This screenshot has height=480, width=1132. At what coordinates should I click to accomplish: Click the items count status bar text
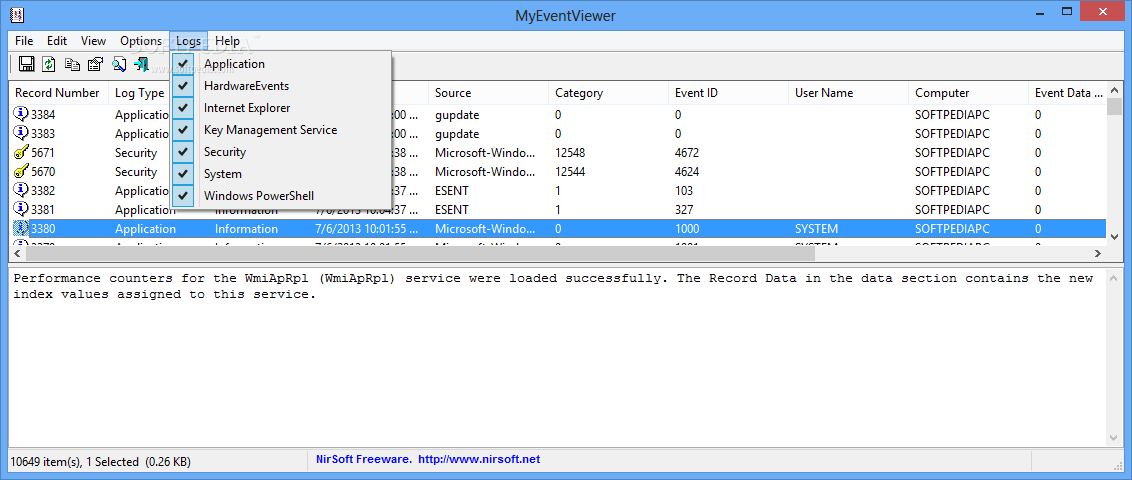coord(99,460)
